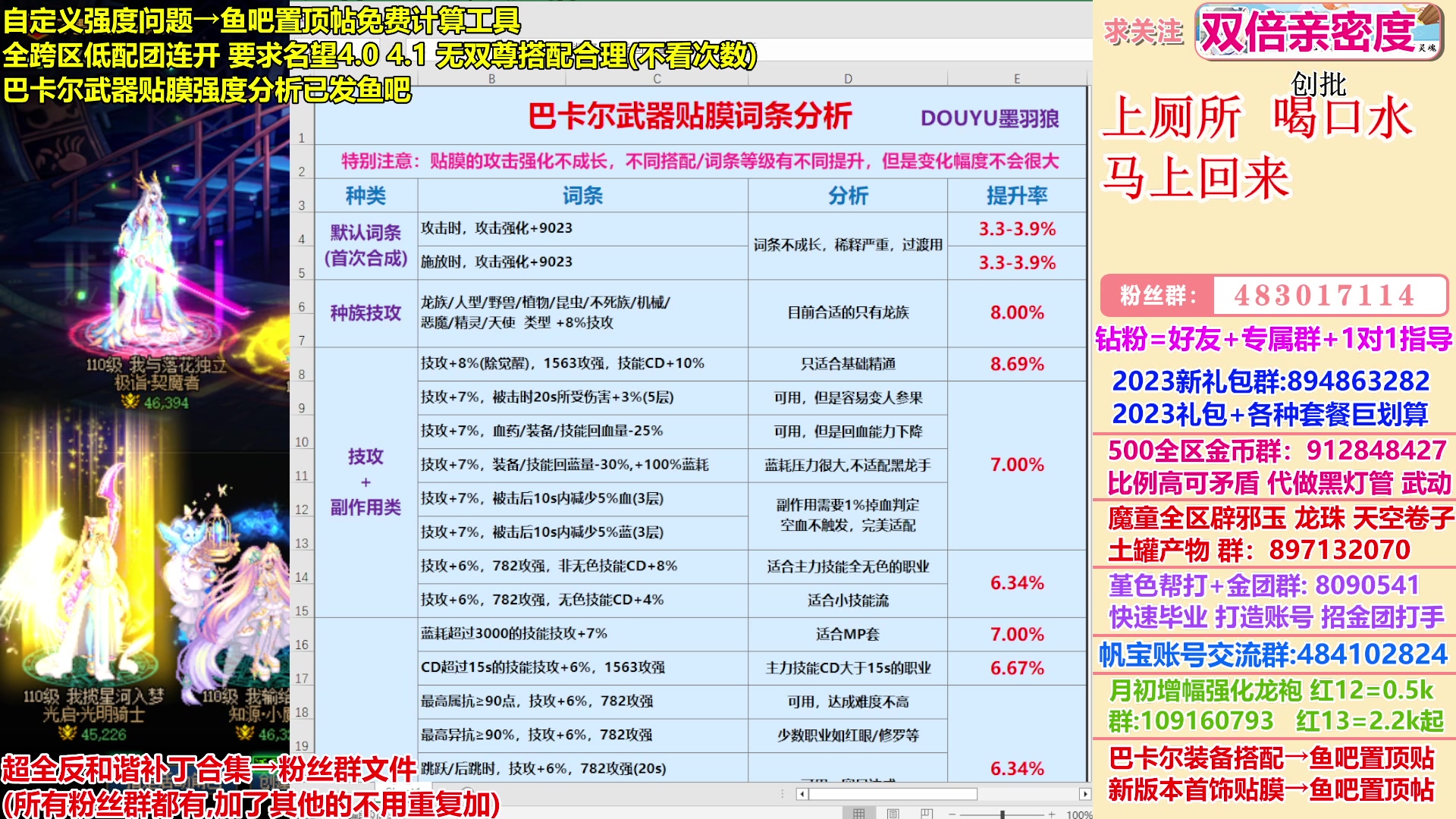Click 'DOUYU墨羽狼' author text
The width and height of the screenshot is (1456, 819).
(990, 118)
